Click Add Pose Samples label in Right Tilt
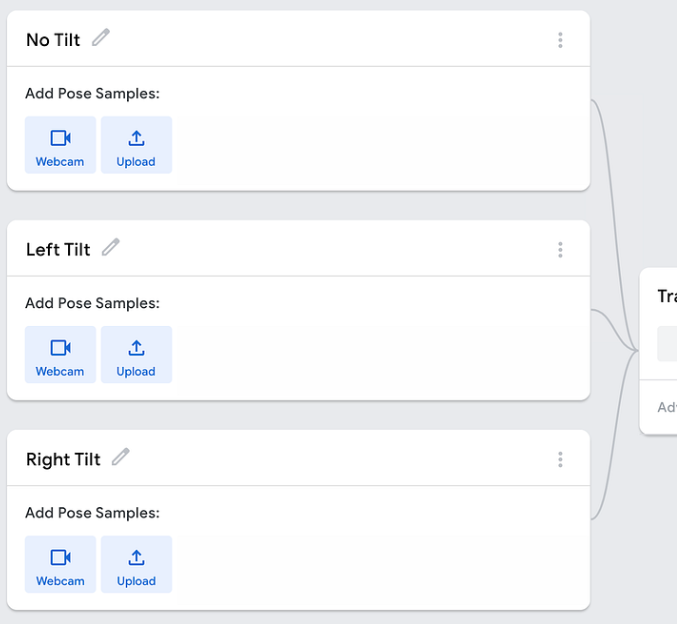This screenshot has width=677, height=624. (x=92, y=513)
